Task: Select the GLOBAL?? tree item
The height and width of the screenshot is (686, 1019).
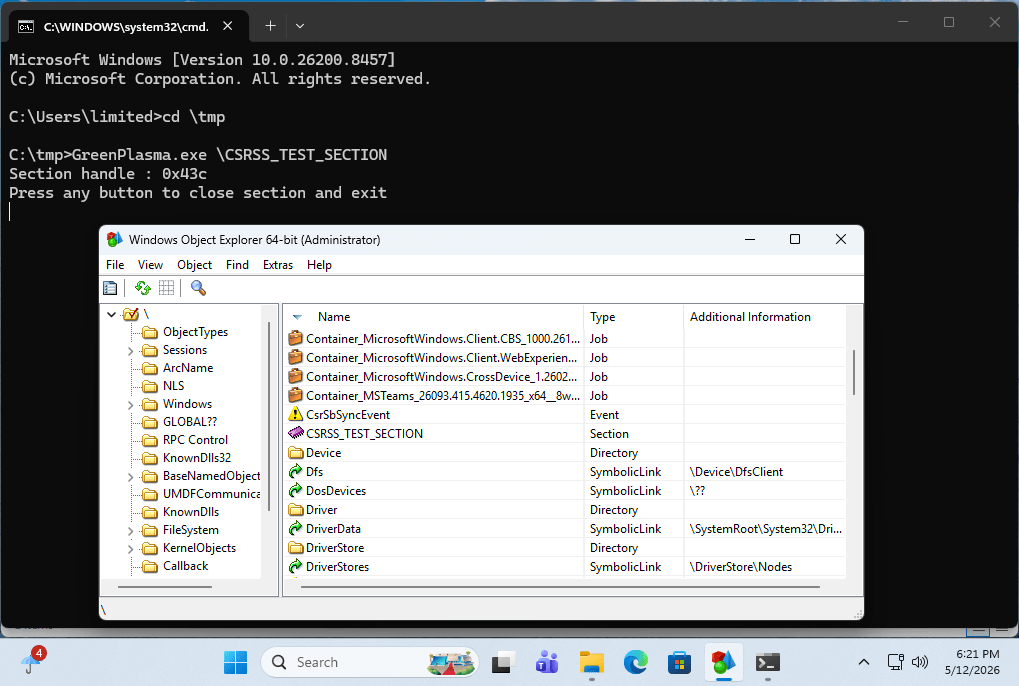Action: (x=189, y=422)
